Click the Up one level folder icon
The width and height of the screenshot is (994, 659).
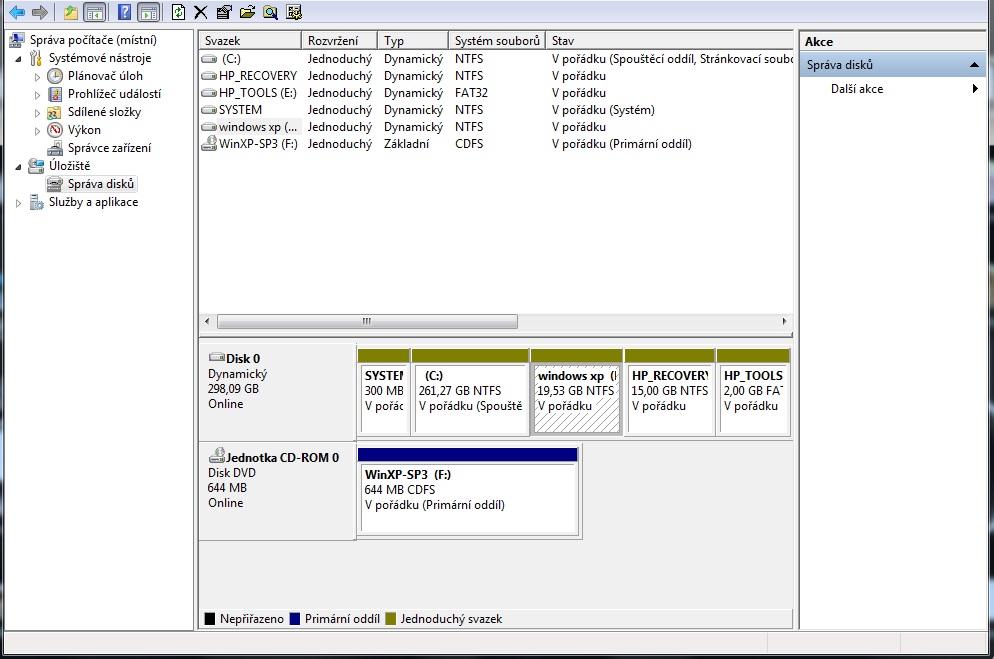click(x=71, y=12)
